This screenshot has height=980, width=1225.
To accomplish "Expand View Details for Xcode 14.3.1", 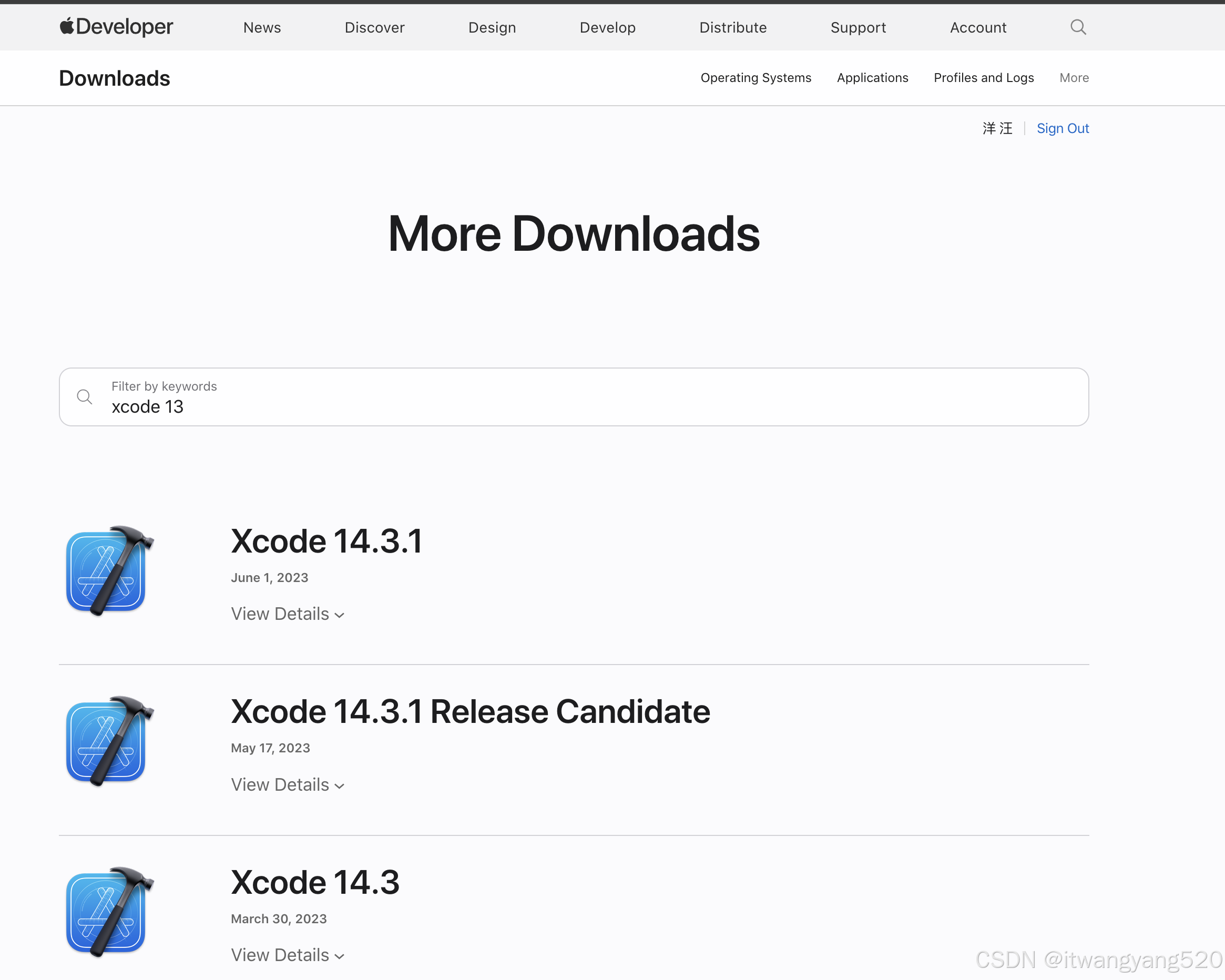I will (x=288, y=614).
